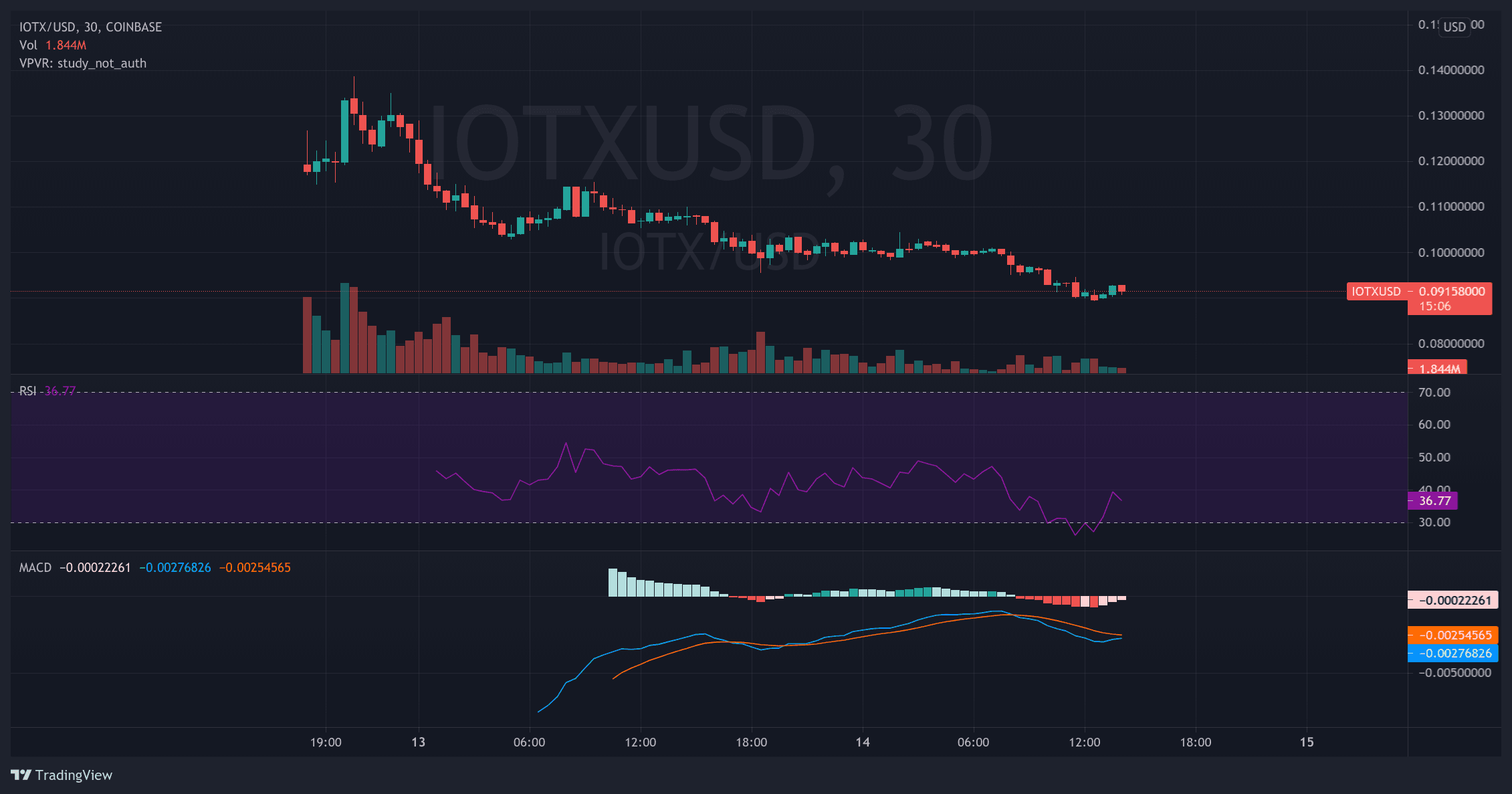Click the countdown timer 15:06 tag

[1435, 306]
